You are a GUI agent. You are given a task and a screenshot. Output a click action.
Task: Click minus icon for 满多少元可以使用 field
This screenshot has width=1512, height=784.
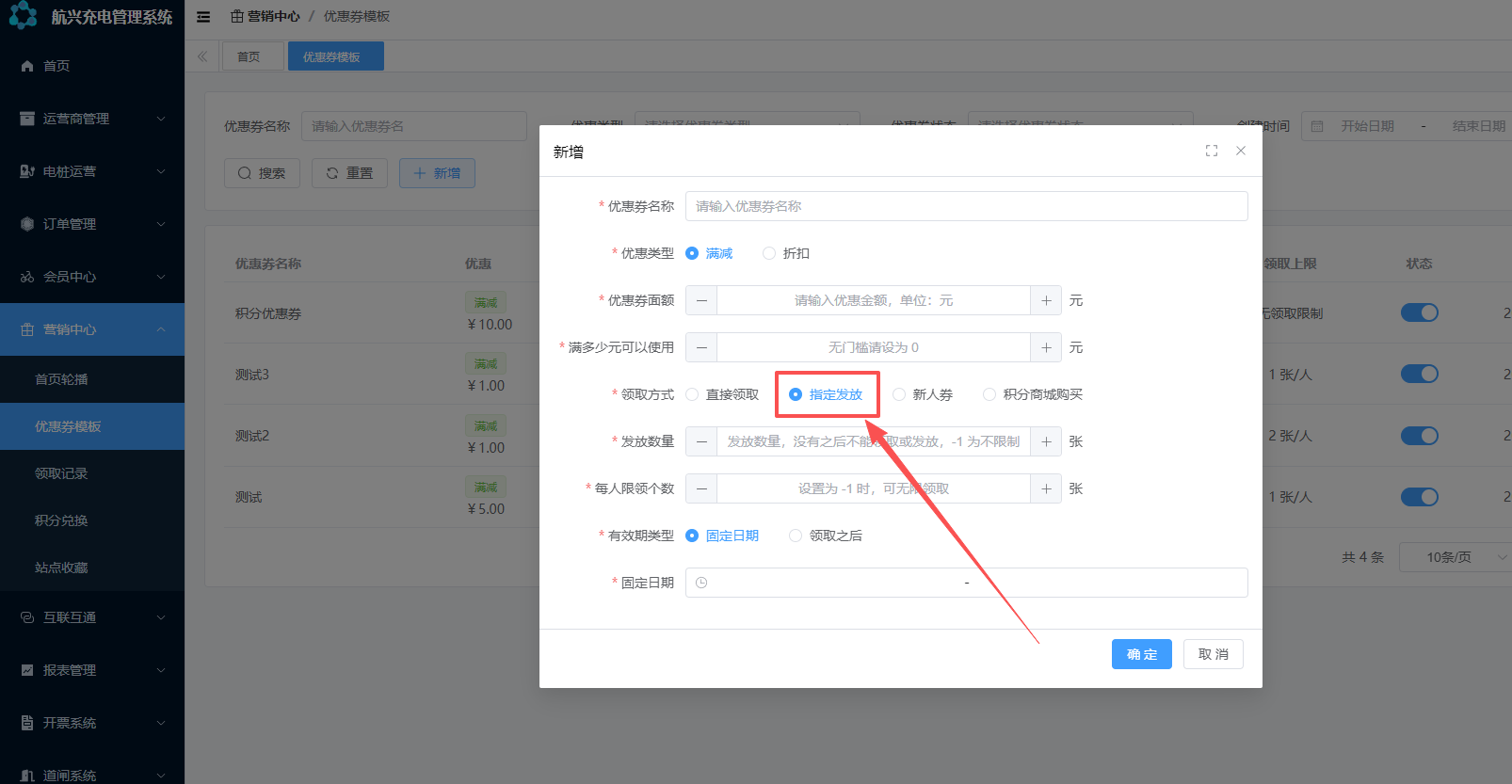(701, 347)
